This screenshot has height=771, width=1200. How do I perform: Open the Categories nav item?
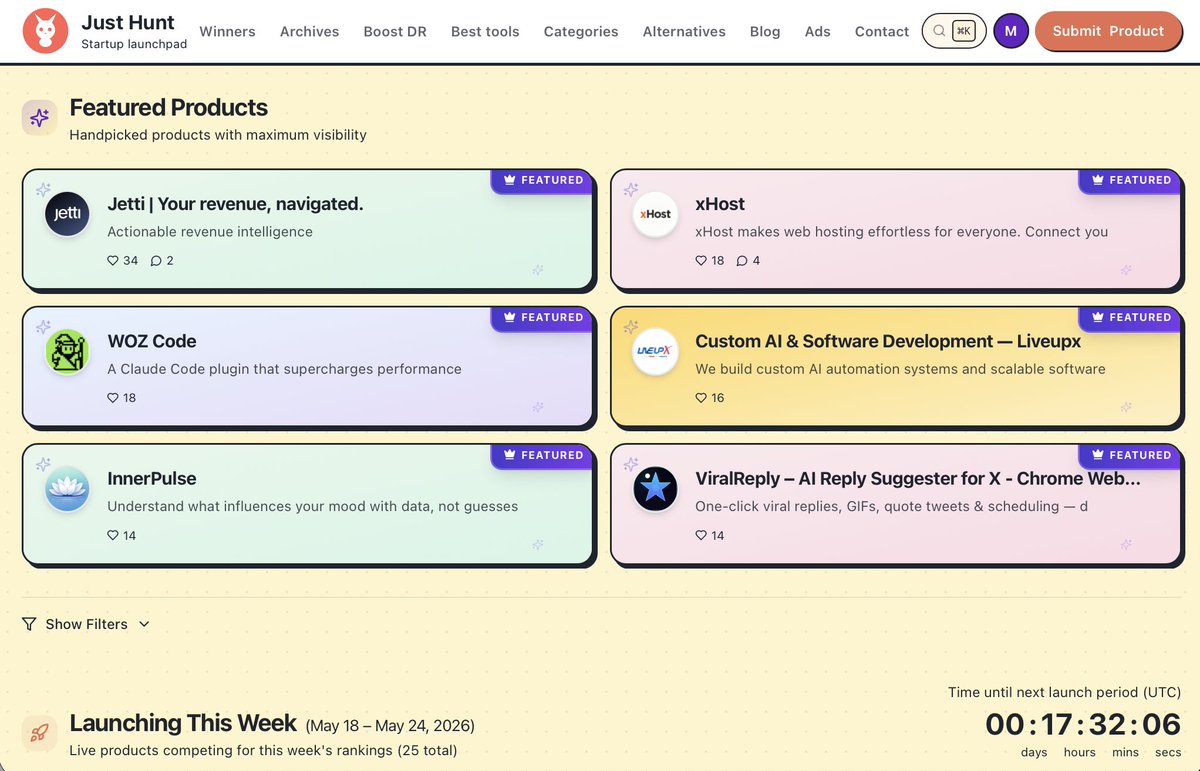(581, 31)
